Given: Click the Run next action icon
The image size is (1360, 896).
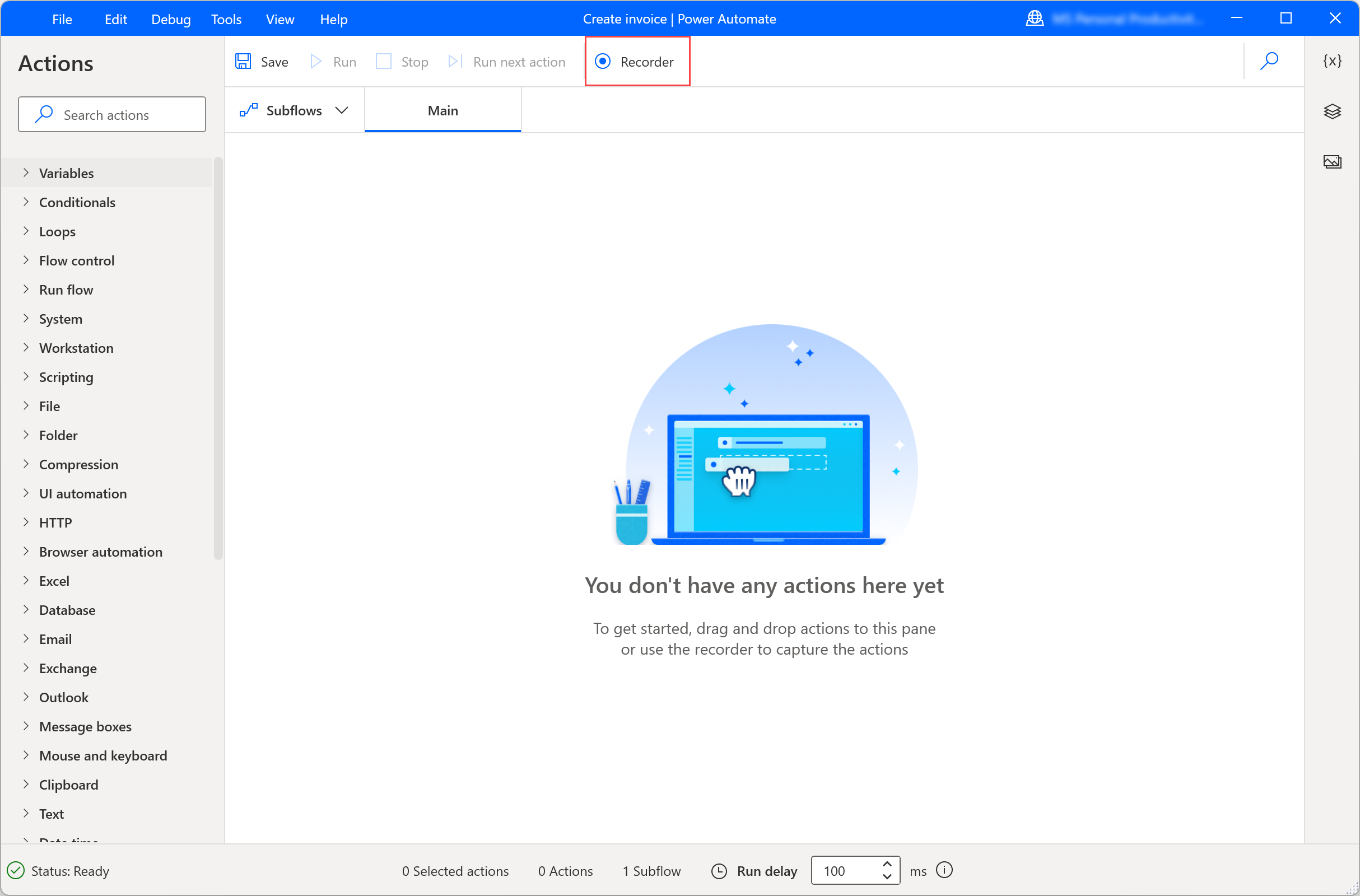Looking at the screenshot, I should point(454,61).
